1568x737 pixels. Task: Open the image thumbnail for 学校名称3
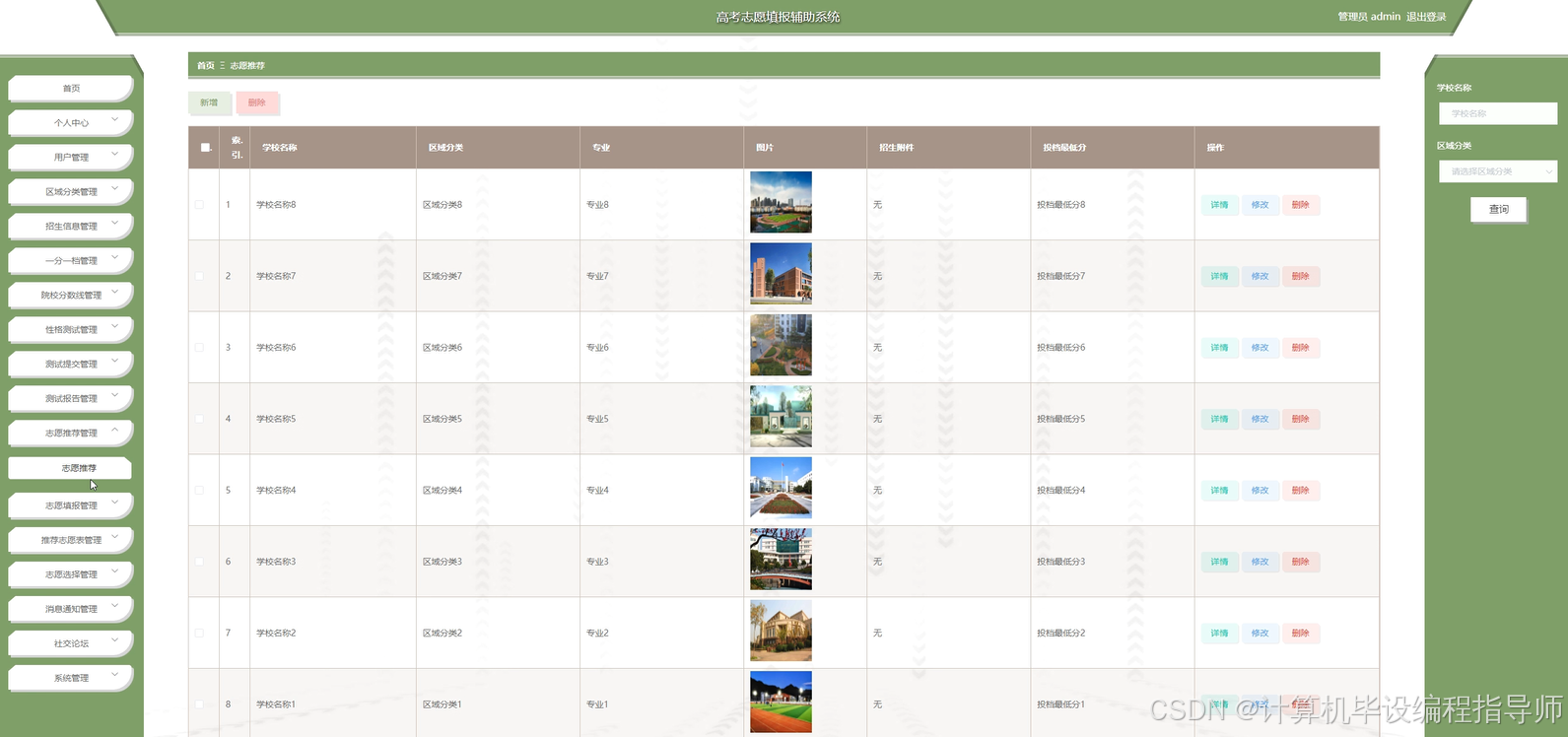pyautogui.click(x=781, y=559)
